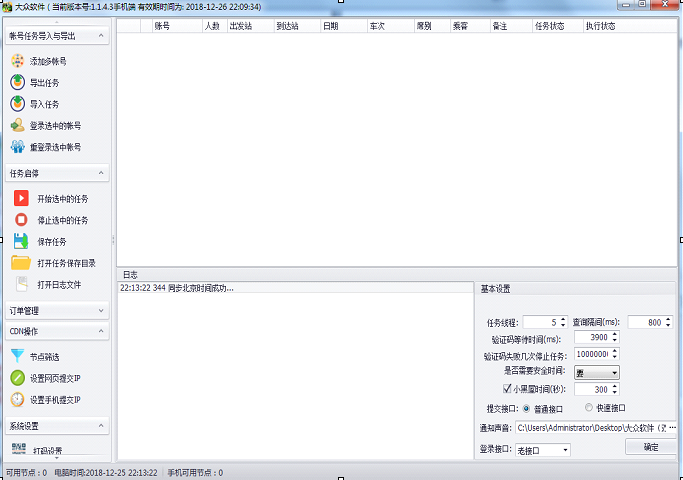Increase 任务线程 value with up arrow
683x480 pixels.
coord(563,319)
